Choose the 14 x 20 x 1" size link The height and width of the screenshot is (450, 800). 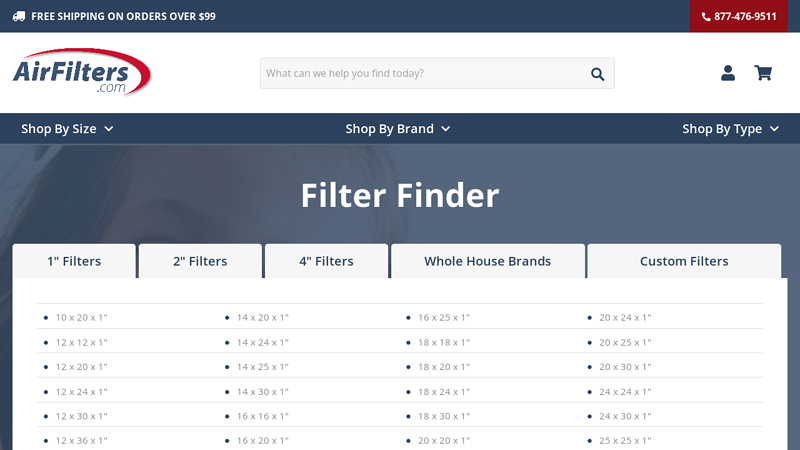click(x=263, y=317)
